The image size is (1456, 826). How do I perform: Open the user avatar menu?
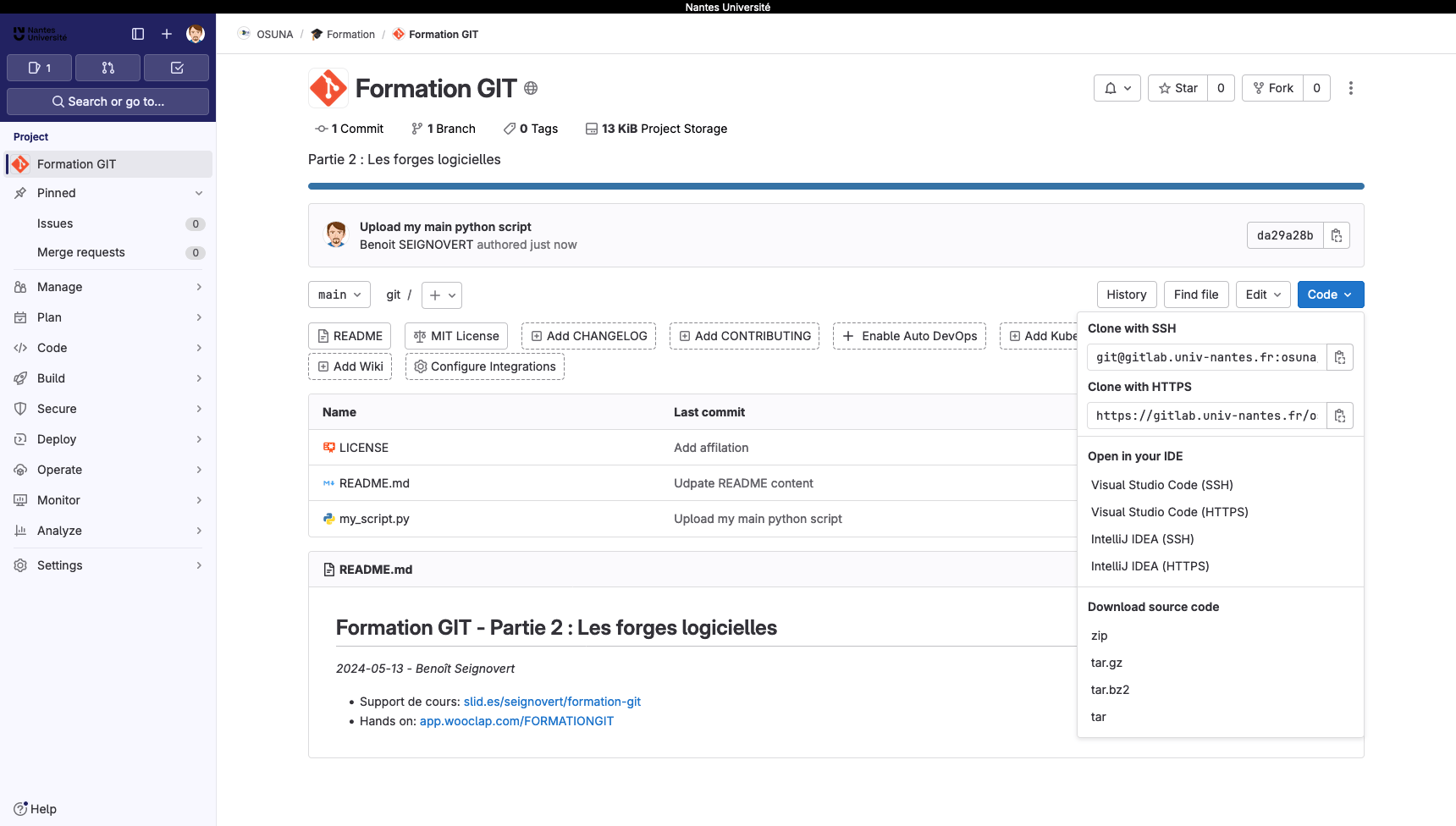tap(196, 34)
